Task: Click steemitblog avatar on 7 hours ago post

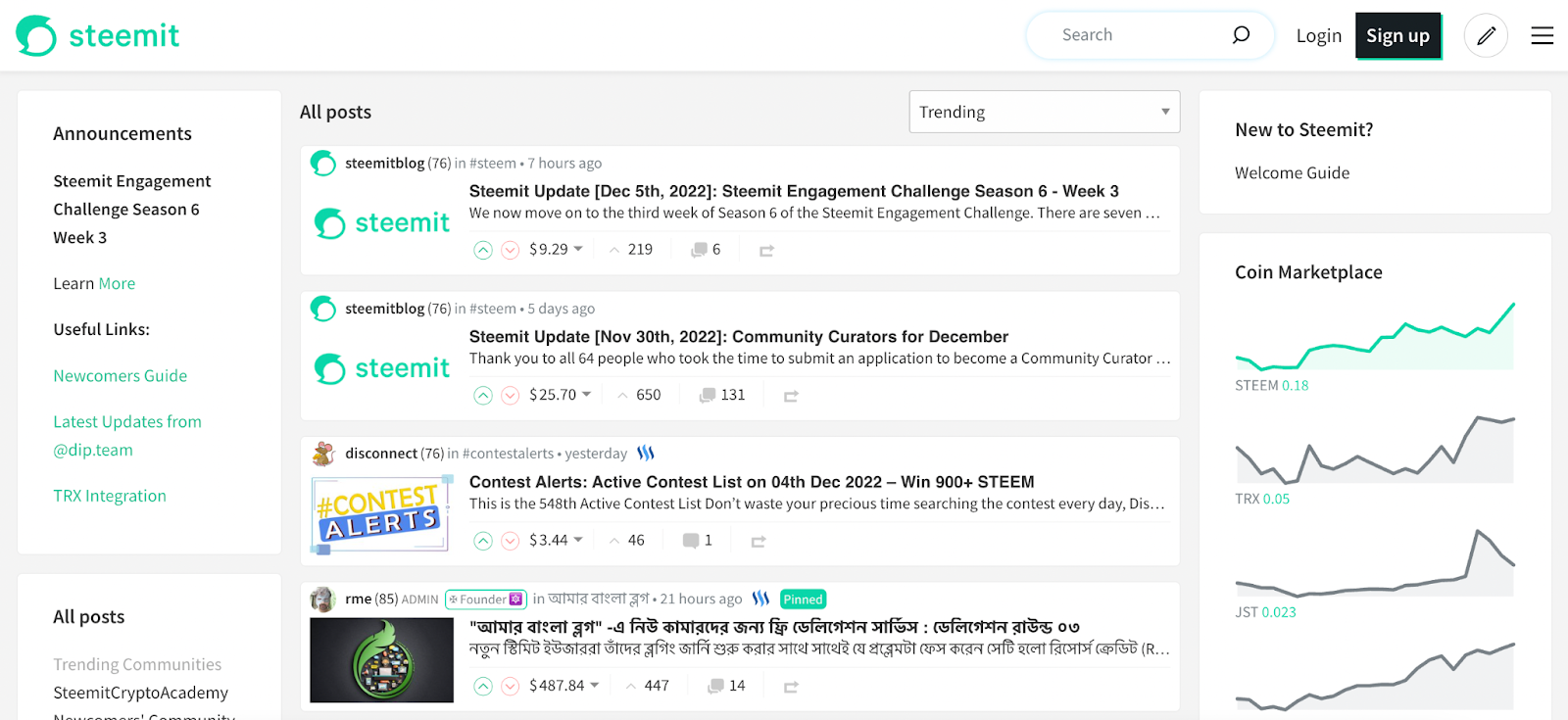Action: [323, 163]
